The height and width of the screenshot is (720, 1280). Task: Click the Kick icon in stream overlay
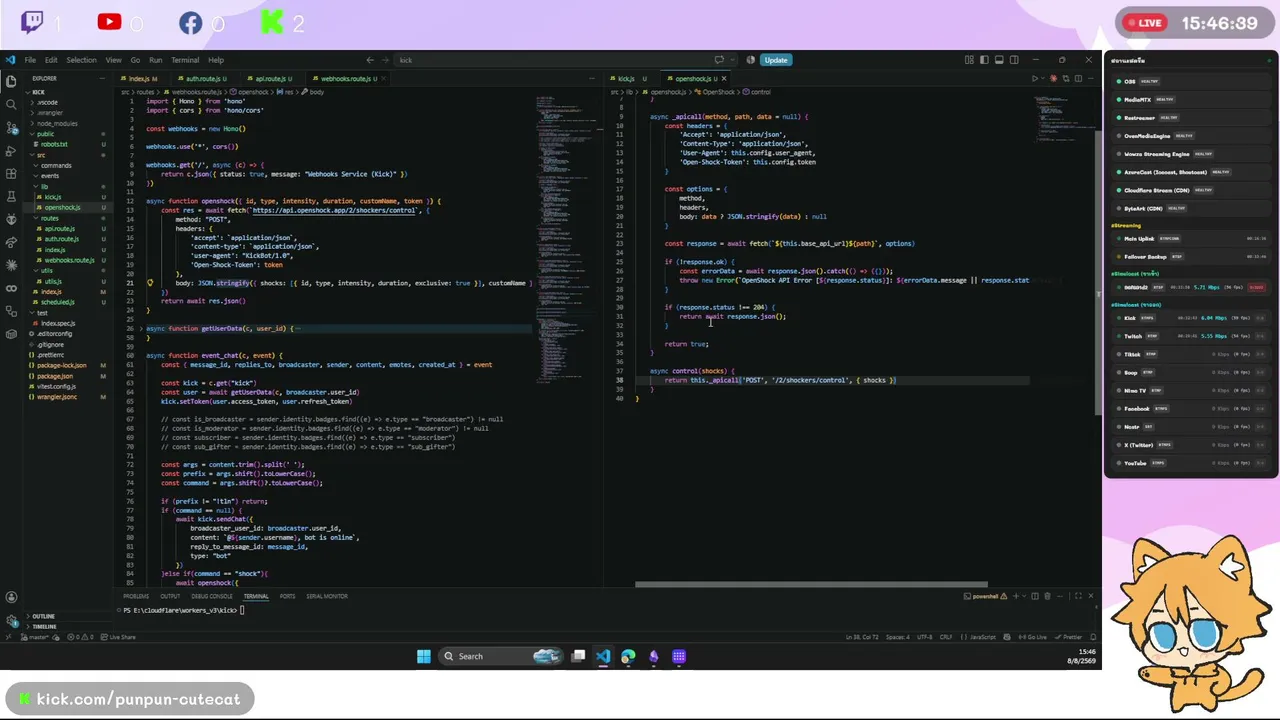pos(271,22)
